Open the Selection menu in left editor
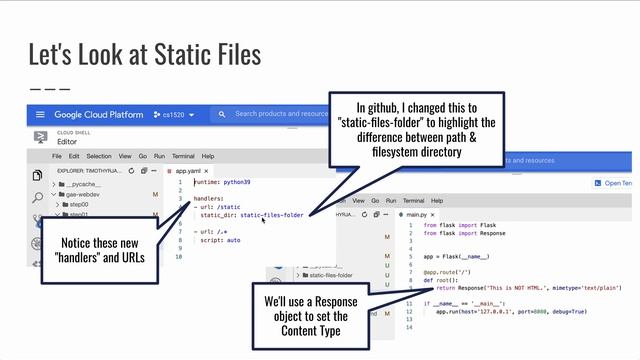 99,156
